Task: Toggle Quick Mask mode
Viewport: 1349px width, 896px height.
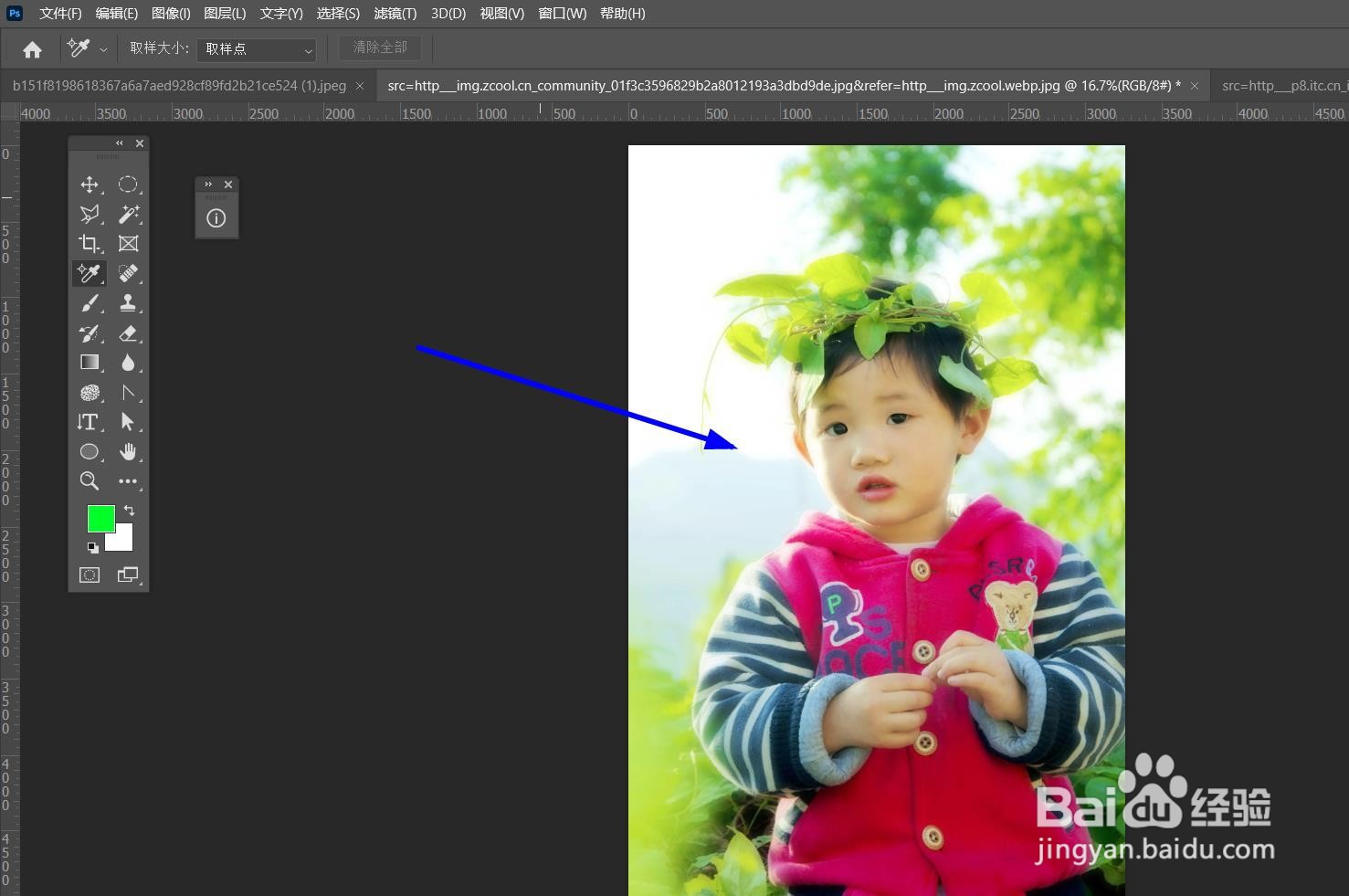Action: coord(90,574)
